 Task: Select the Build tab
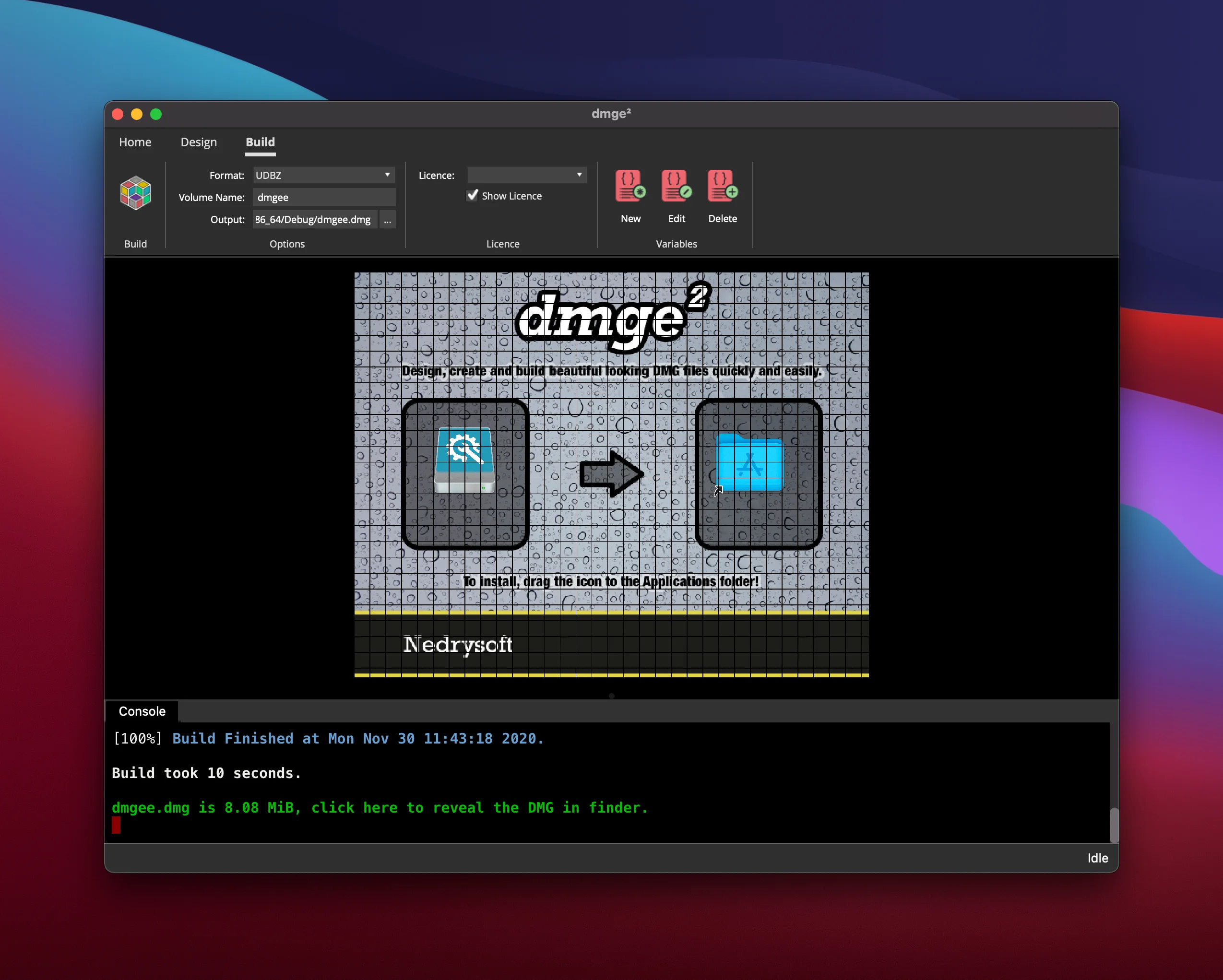click(261, 142)
